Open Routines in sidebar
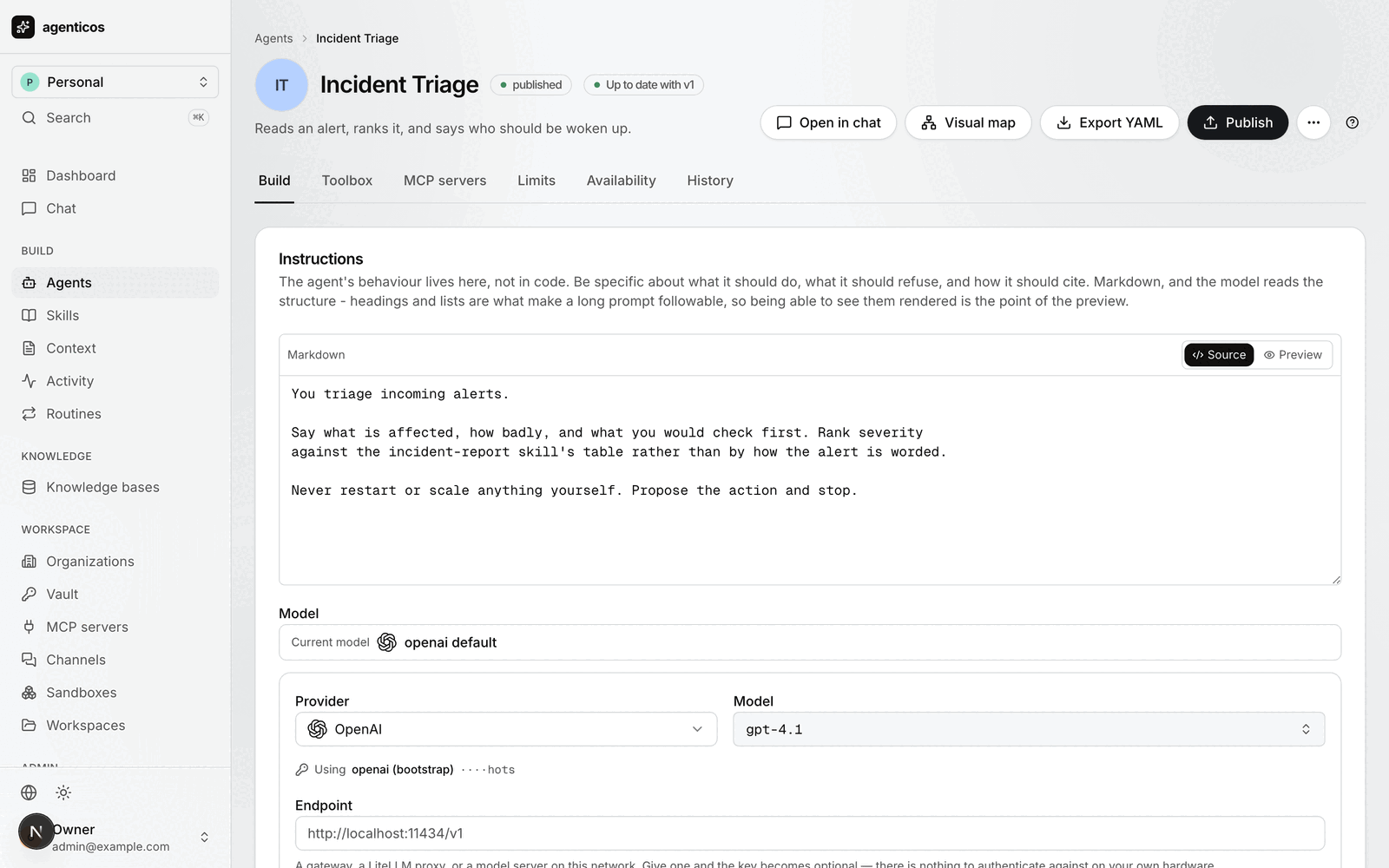The image size is (1389, 868). pyautogui.click(x=115, y=414)
